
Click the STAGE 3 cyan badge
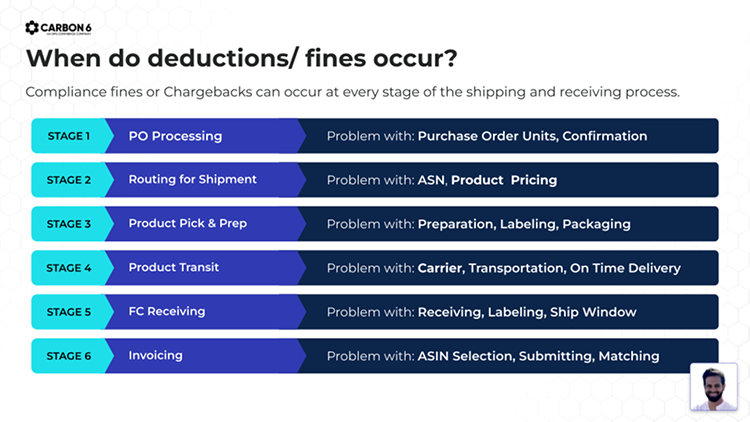[68, 224]
